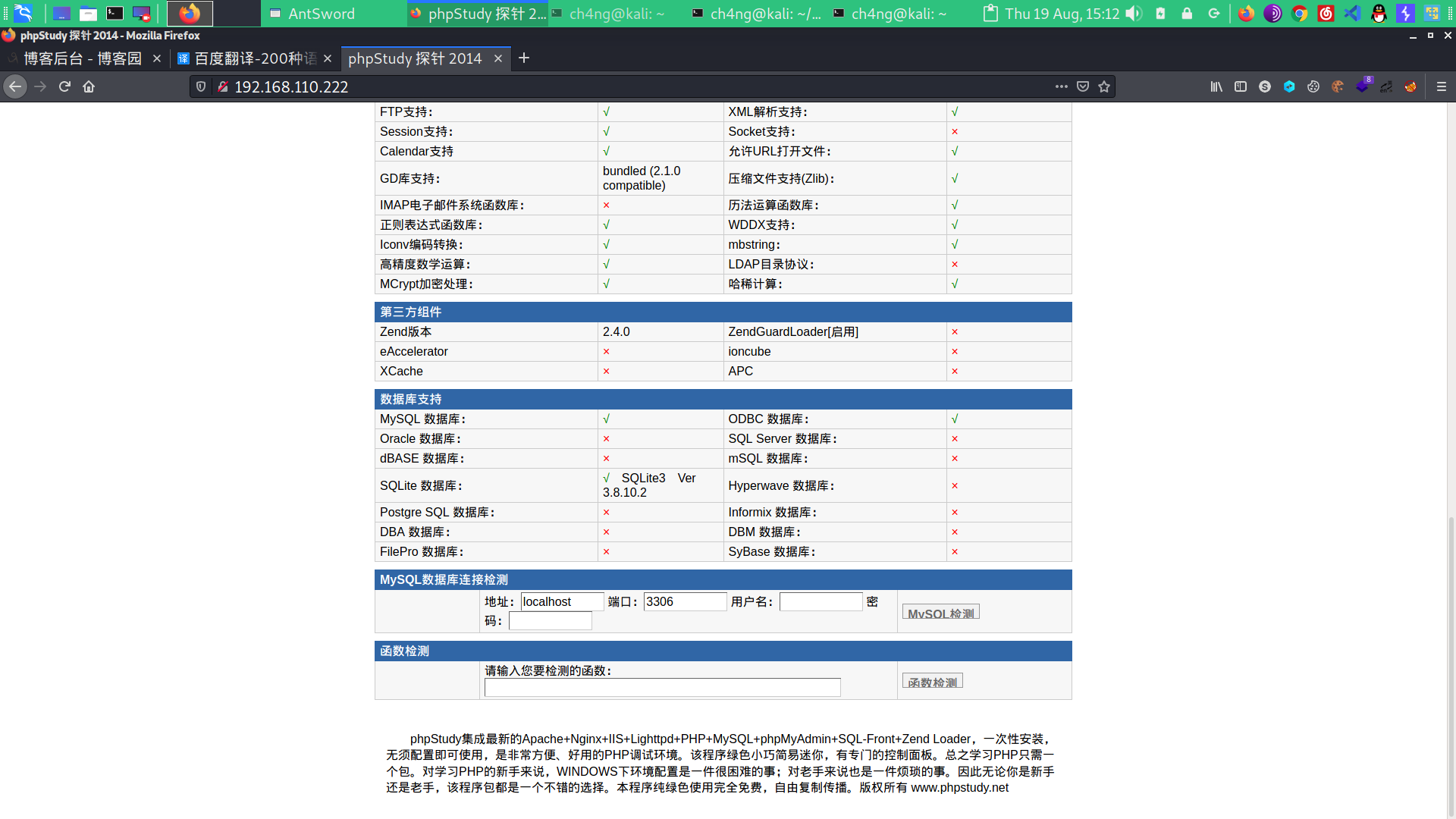
Task: Open a new browser tab
Action: click(524, 58)
